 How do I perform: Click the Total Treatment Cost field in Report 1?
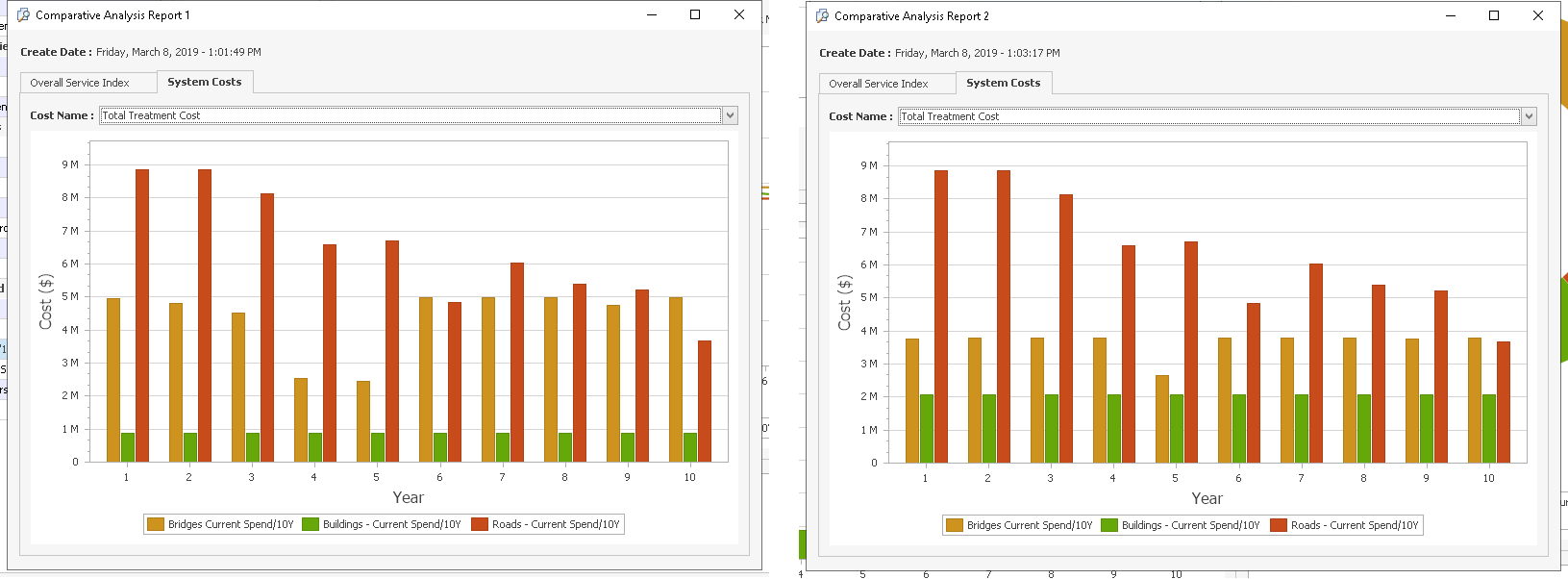click(410, 115)
